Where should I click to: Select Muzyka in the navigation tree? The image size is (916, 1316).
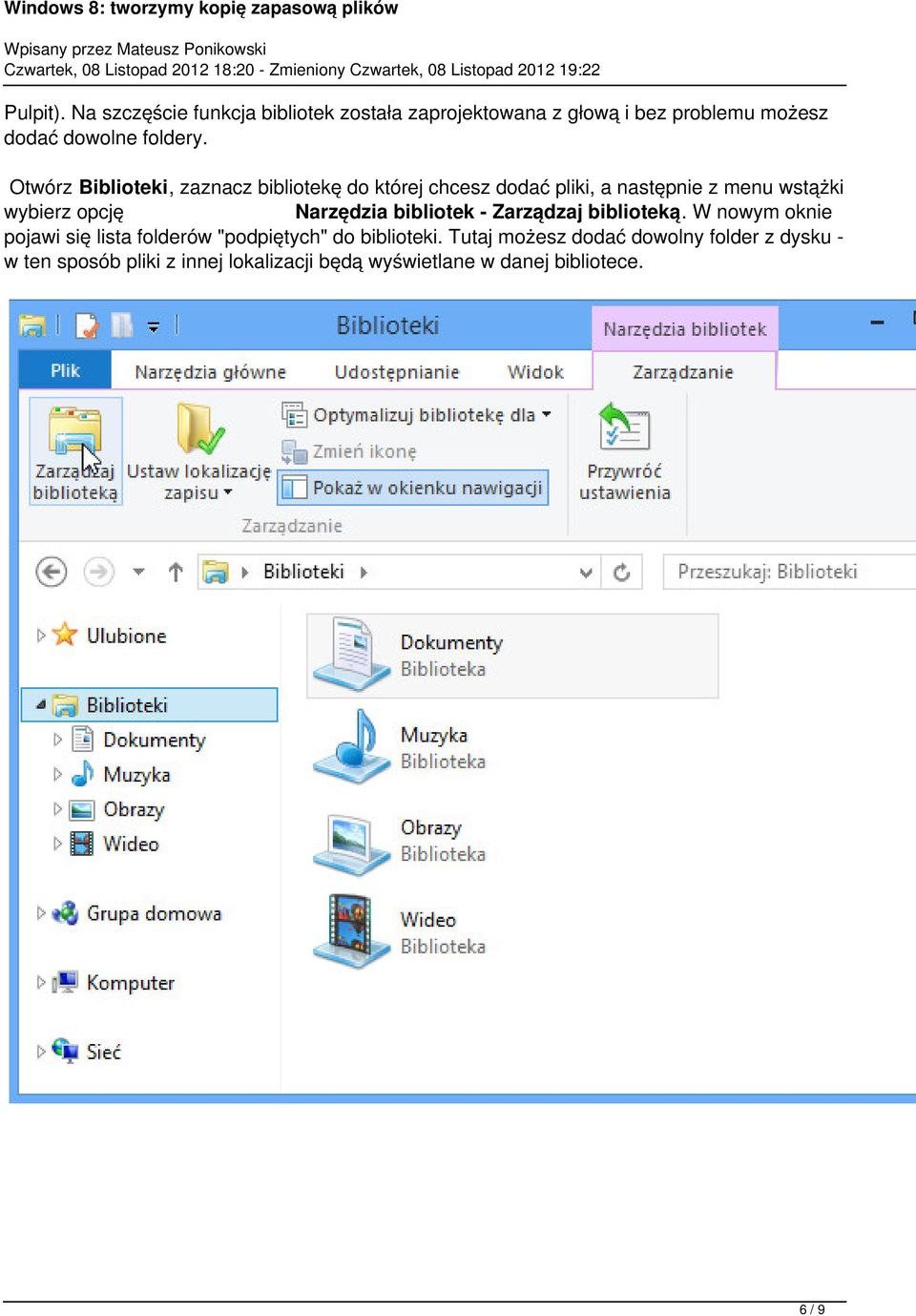pyautogui.click(x=135, y=774)
